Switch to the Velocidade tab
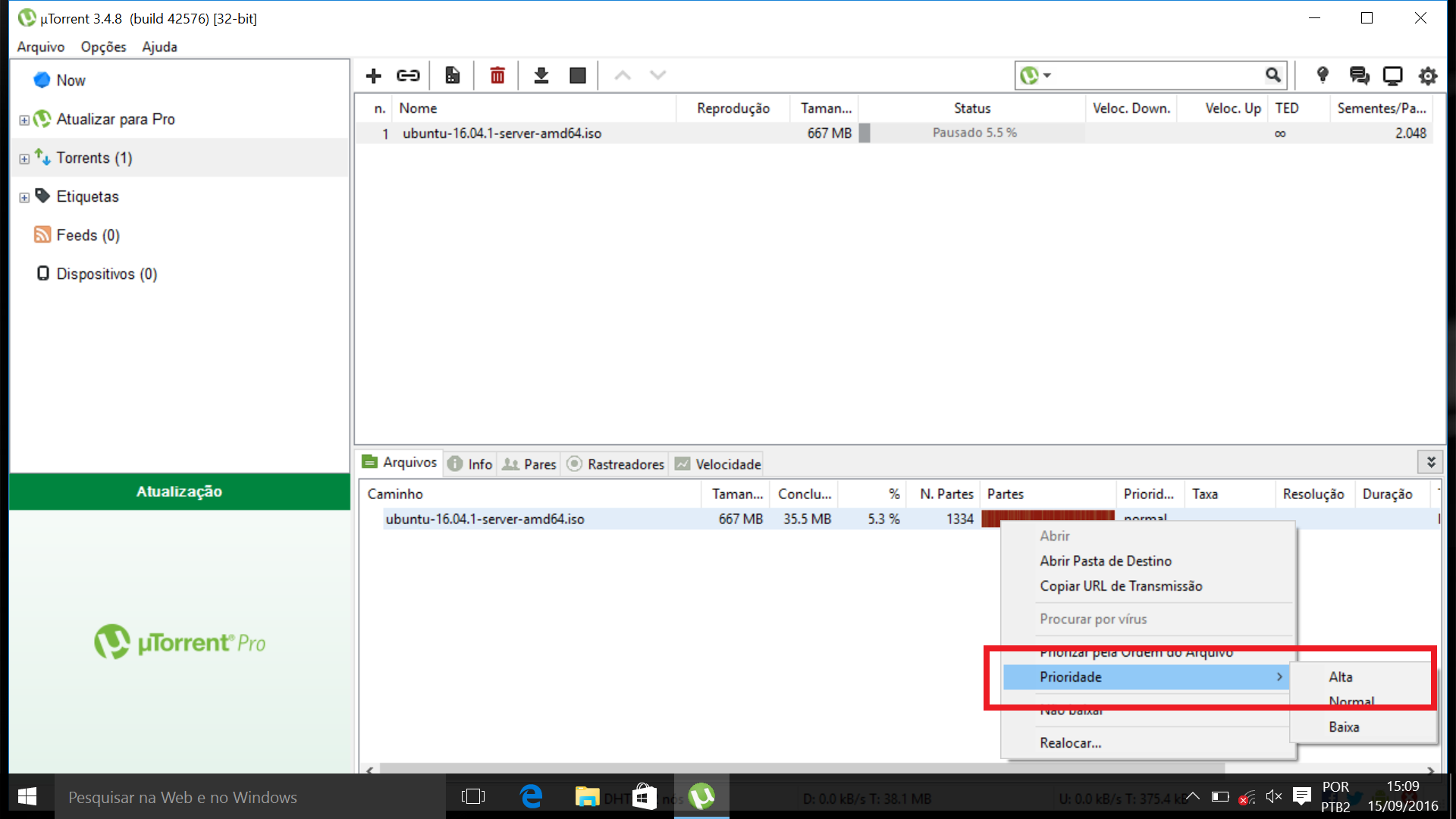1456x819 pixels. click(x=718, y=464)
